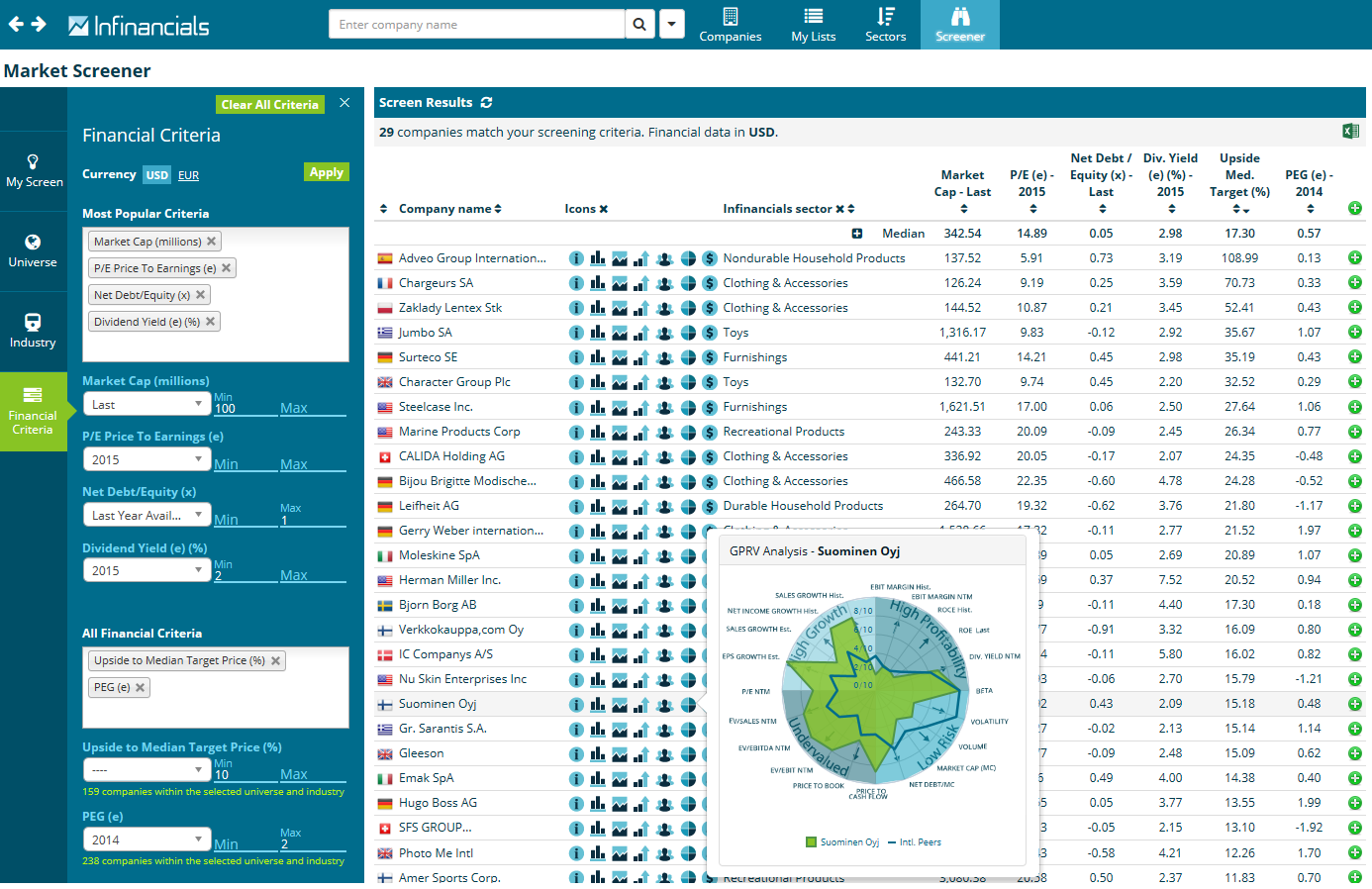Open area chart icon for Moleskine SpA
Image resolution: width=1372 pixels, height=889 pixels.
click(620, 555)
